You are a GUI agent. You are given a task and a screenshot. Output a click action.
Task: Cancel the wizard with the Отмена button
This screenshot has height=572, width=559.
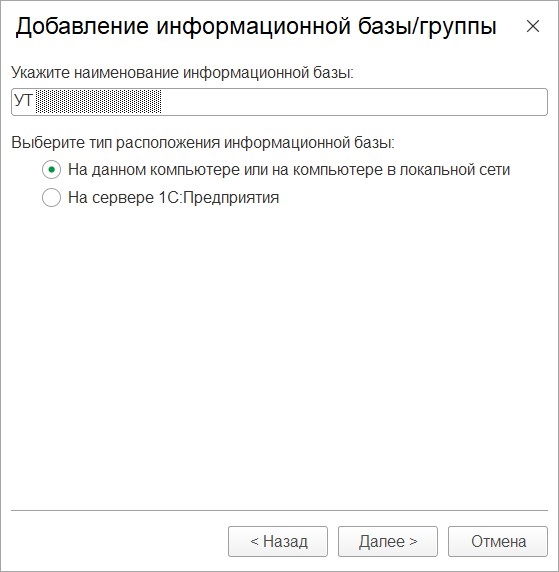click(x=498, y=541)
